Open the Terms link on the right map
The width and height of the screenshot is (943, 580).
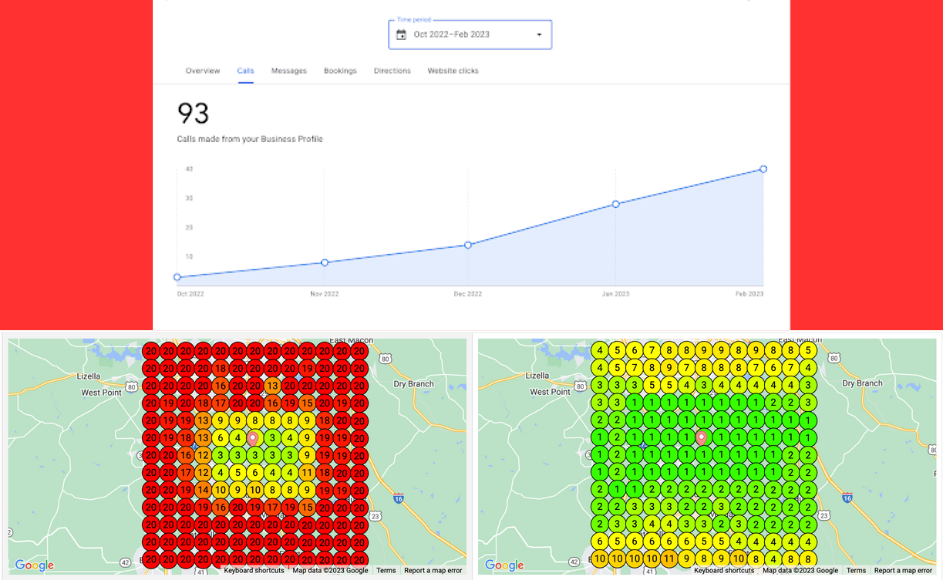856,570
